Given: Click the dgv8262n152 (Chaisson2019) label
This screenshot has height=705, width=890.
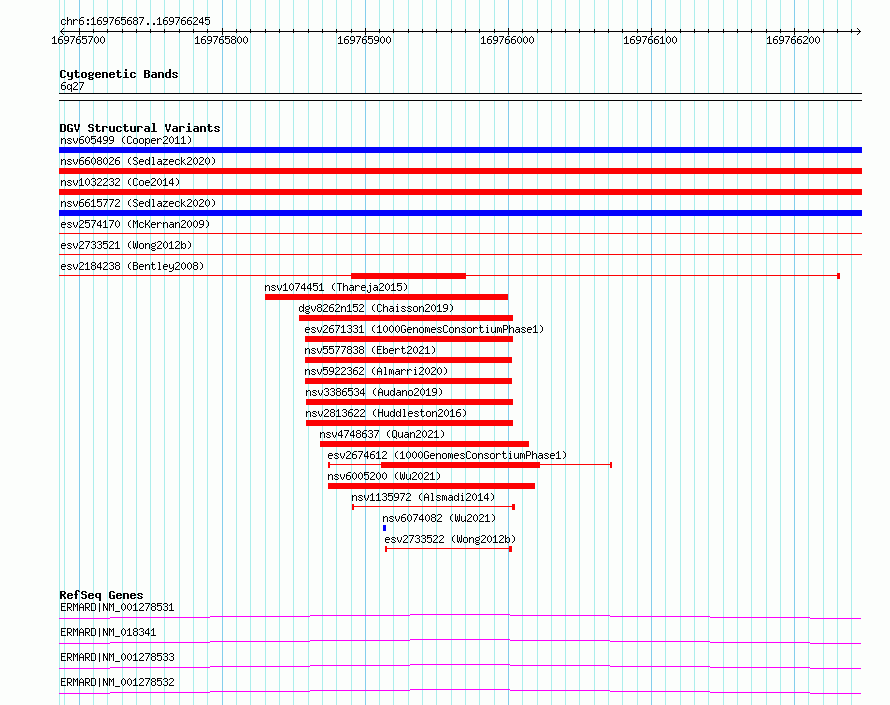Looking at the screenshot, I should pos(376,308).
